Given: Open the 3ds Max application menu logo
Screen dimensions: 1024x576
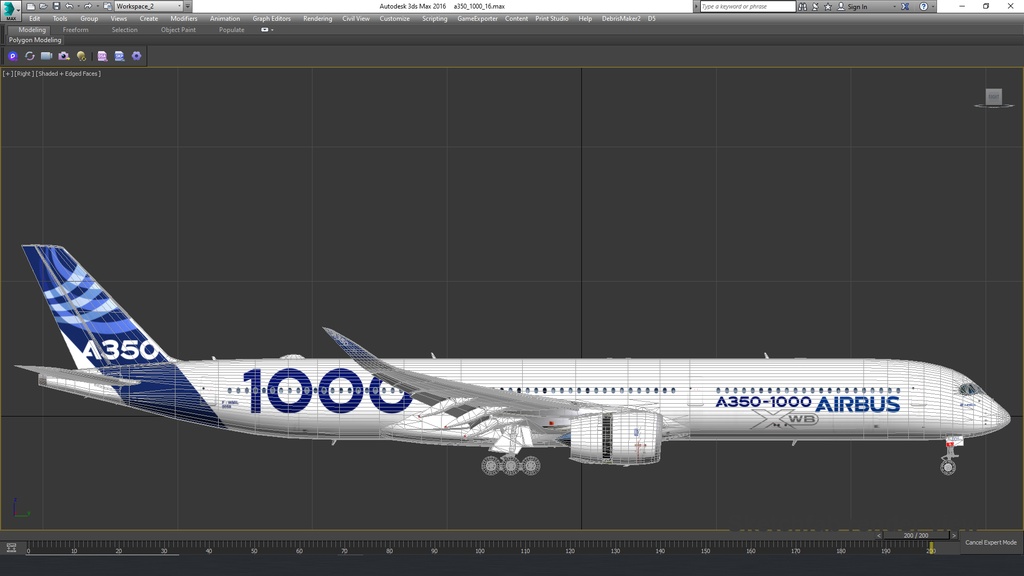Looking at the screenshot, I should tap(10, 8).
